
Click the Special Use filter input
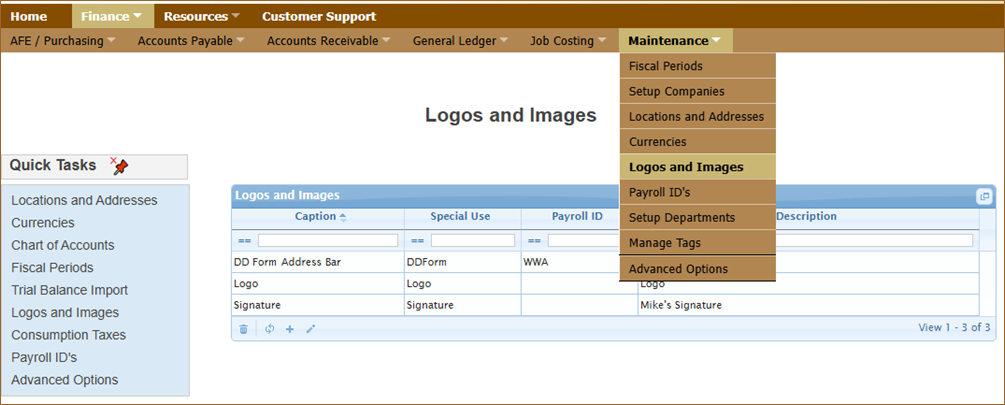473,241
